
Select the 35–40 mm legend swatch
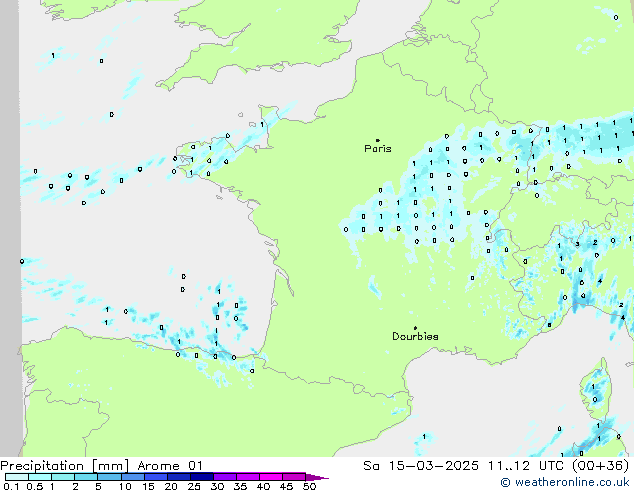point(247,477)
